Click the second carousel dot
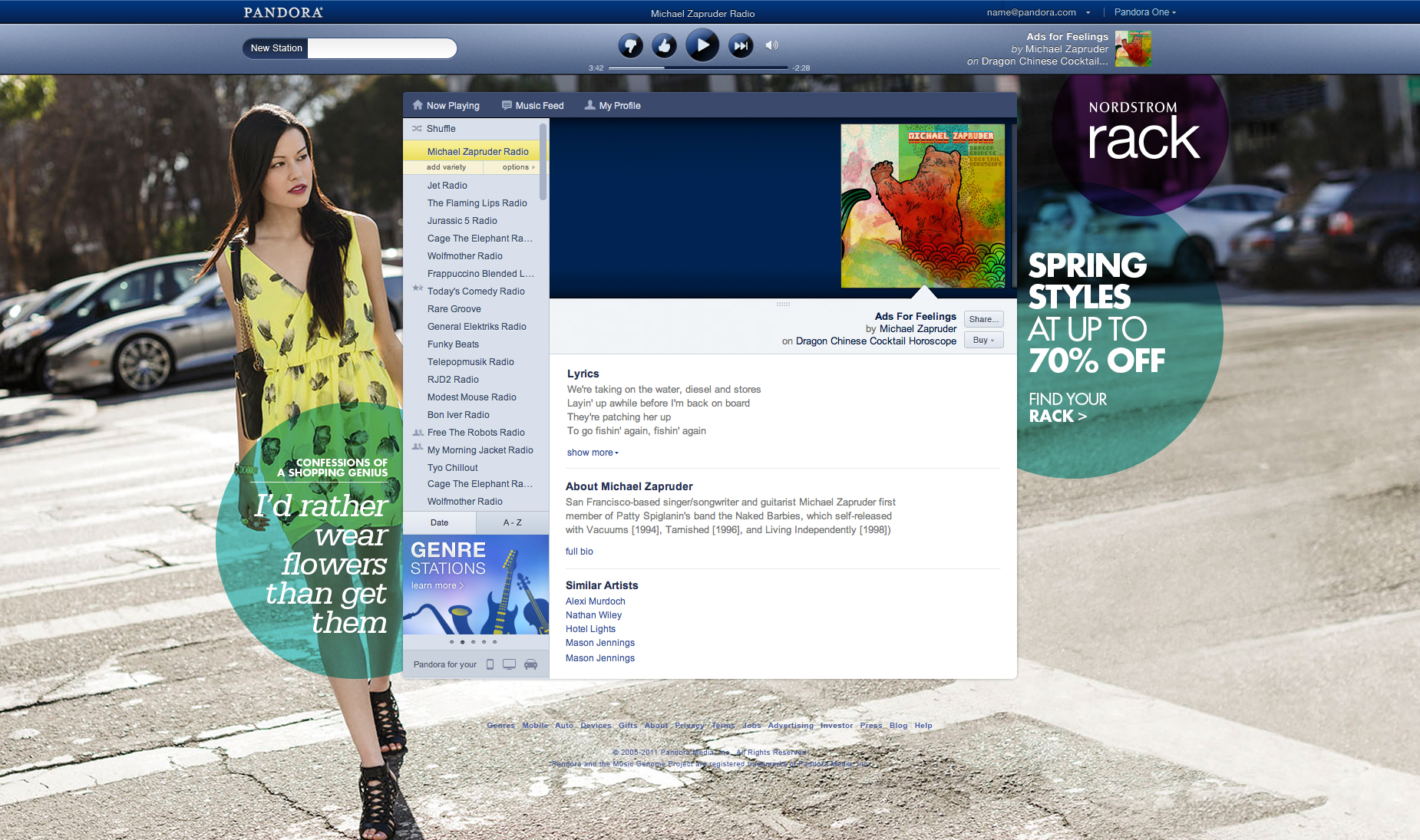Viewport: 1420px width, 840px height. (x=462, y=642)
